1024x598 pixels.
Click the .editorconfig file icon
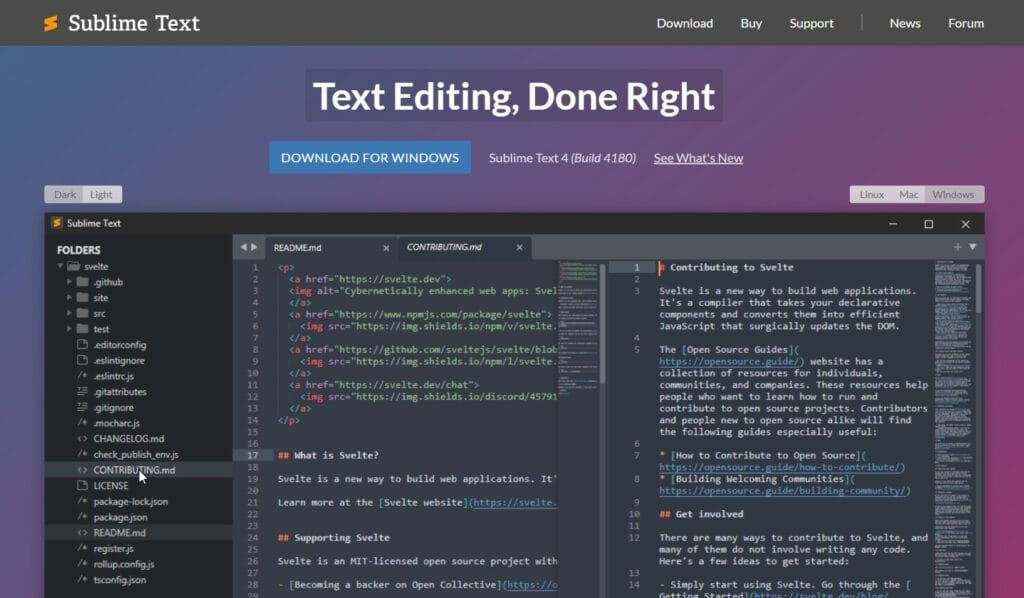click(x=82, y=344)
